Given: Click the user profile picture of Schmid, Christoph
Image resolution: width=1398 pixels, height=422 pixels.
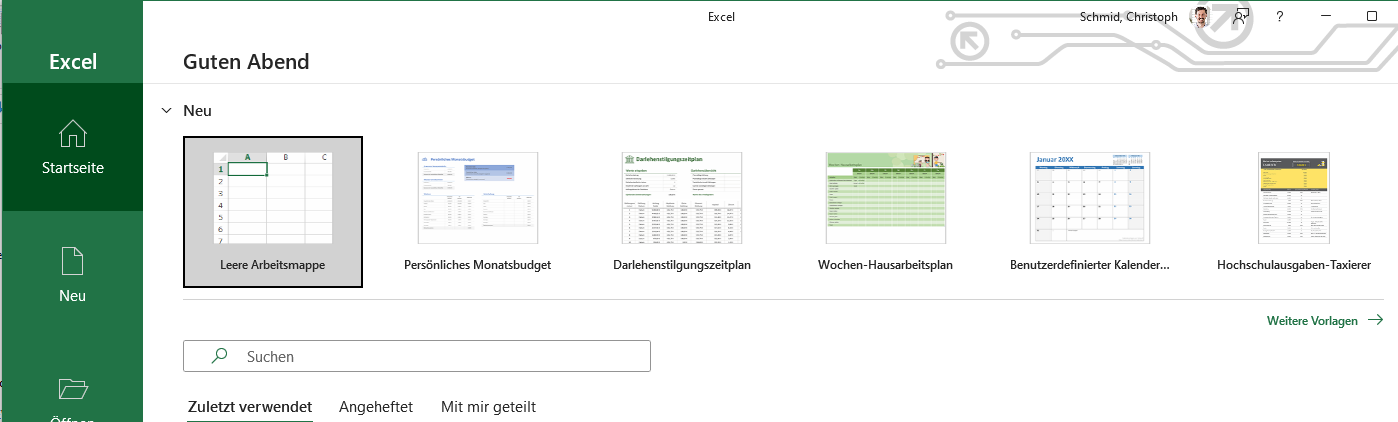Looking at the screenshot, I should [x=1200, y=16].
